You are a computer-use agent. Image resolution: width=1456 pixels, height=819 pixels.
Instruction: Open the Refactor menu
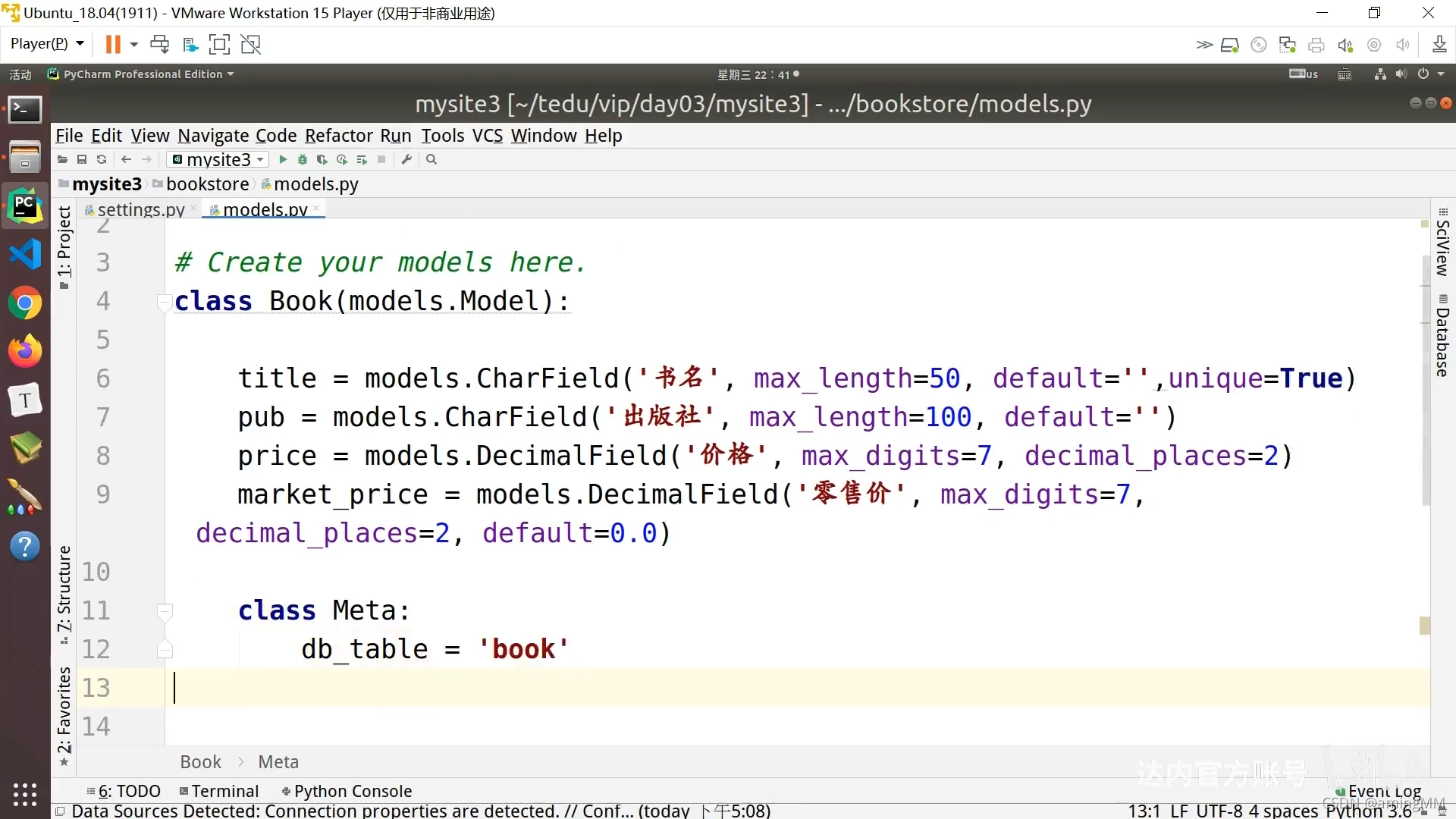(338, 136)
